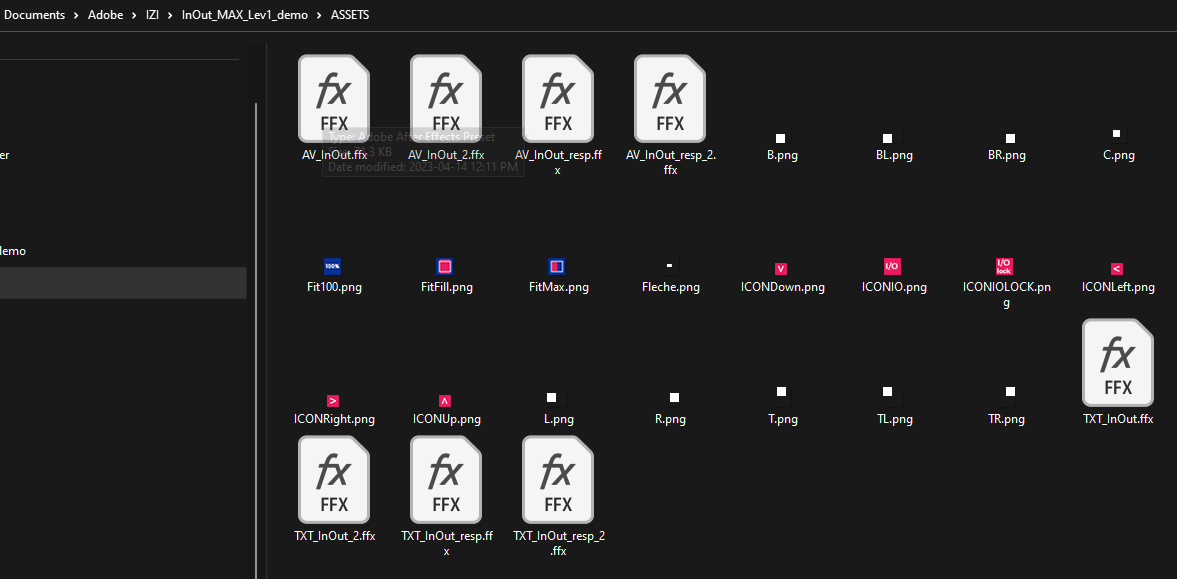Click the Fit100.png file name label
Image resolution: width=1177 pixels, height=579 pixels.
pyautogui.click(x=334, y=287)
